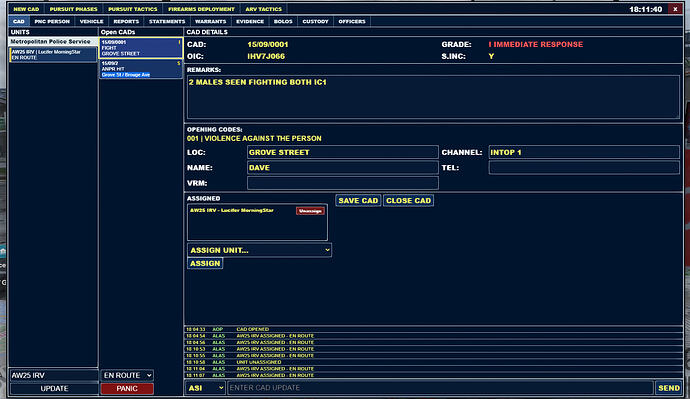Close the CAD window with the red X
This screenshot has height=399, width=690.
675,9
